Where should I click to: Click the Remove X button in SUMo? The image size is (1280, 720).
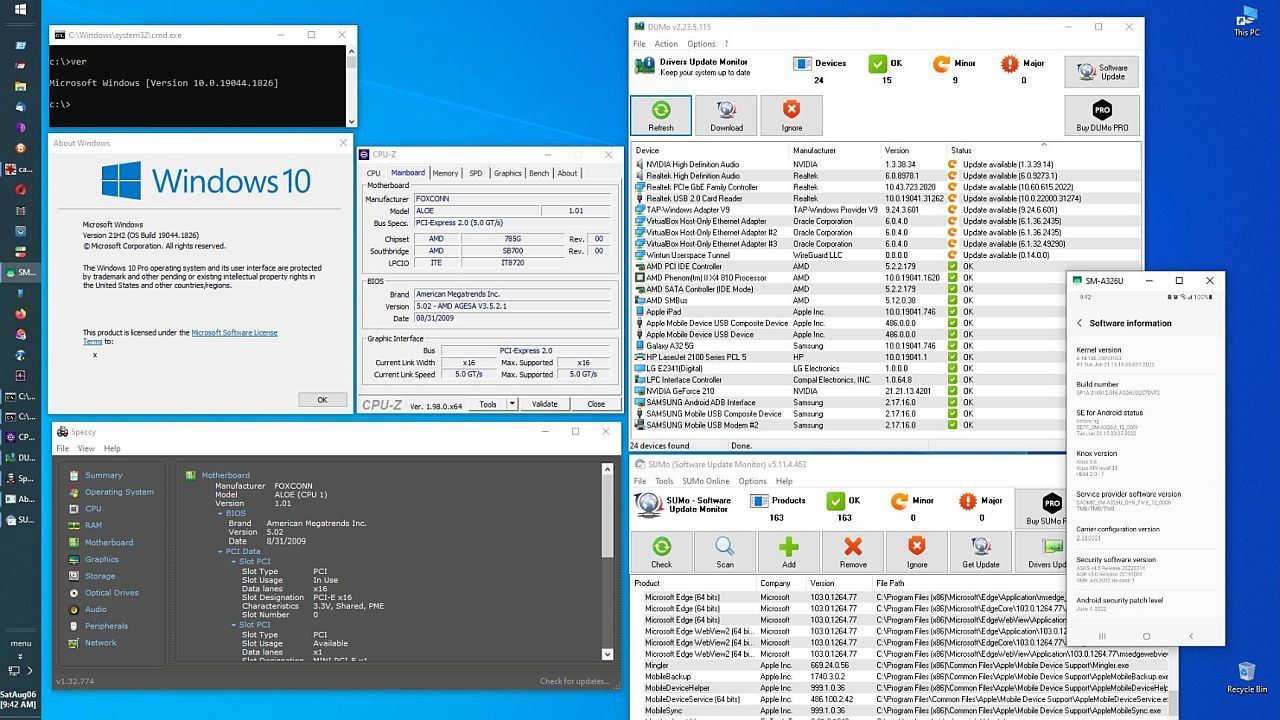pos(853,552)
